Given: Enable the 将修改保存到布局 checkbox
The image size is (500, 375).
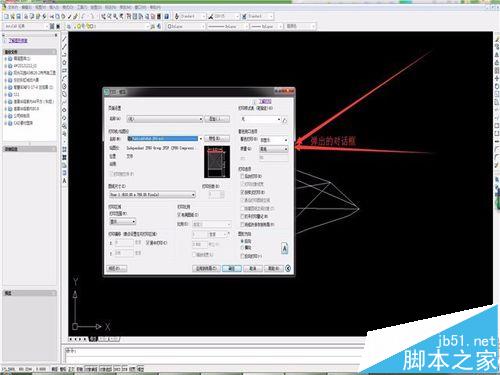Looking at the screenshot, I should (242, 225).
